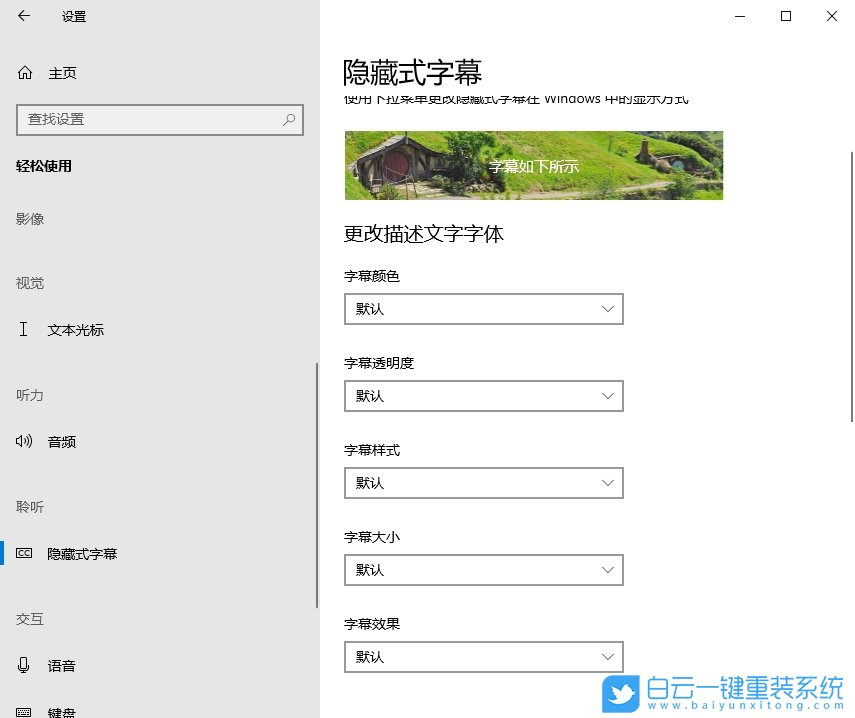Image resolution: width=855 pixels, height=718 pixels.
Task: Open the 交互 settings section
Action: coord(30,619)
